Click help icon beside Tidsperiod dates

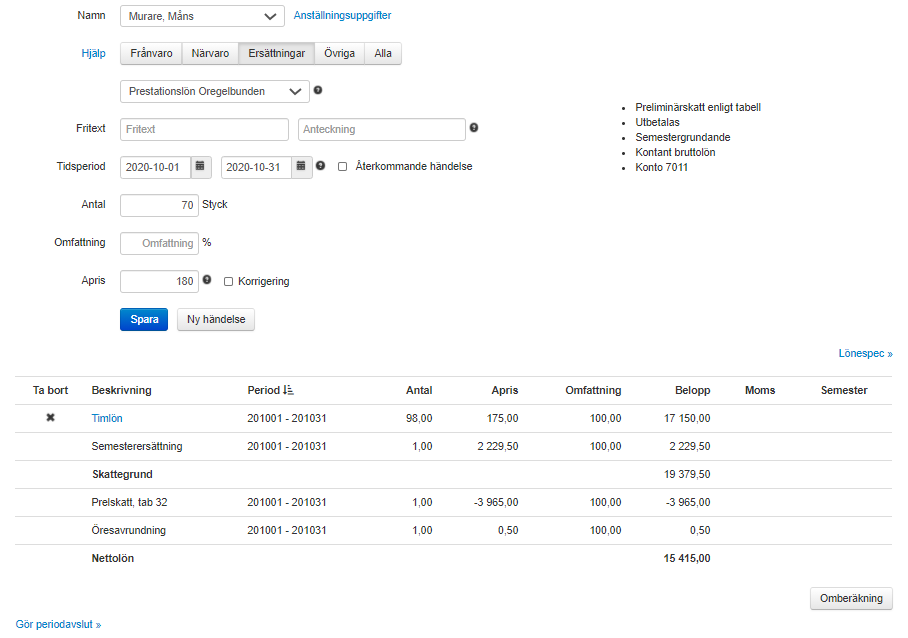click(320, 166)
